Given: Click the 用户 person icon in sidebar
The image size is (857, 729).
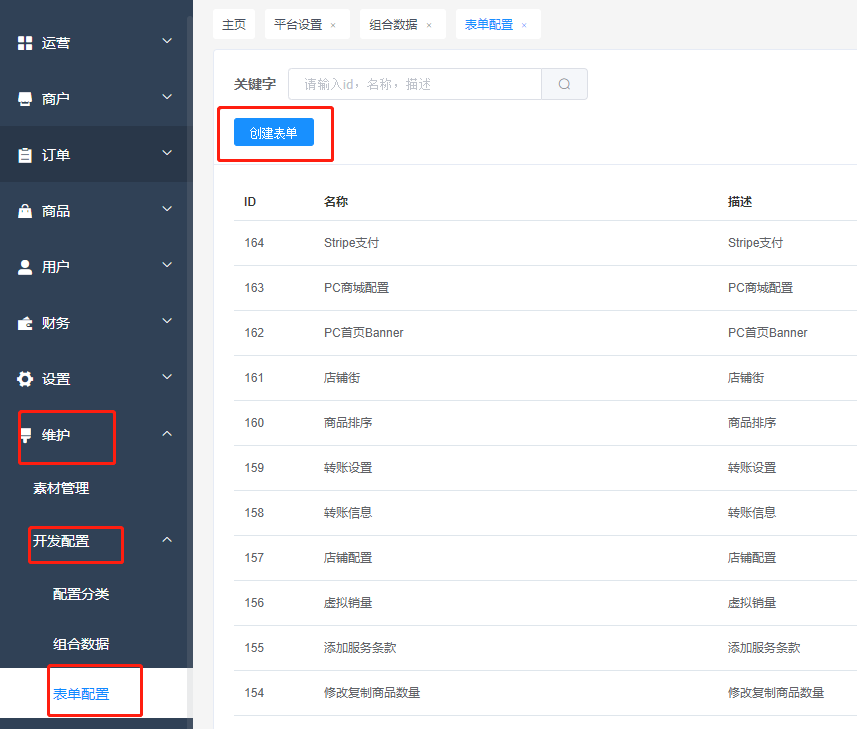Looking at the screenshot, I should (x=25, y=267).
